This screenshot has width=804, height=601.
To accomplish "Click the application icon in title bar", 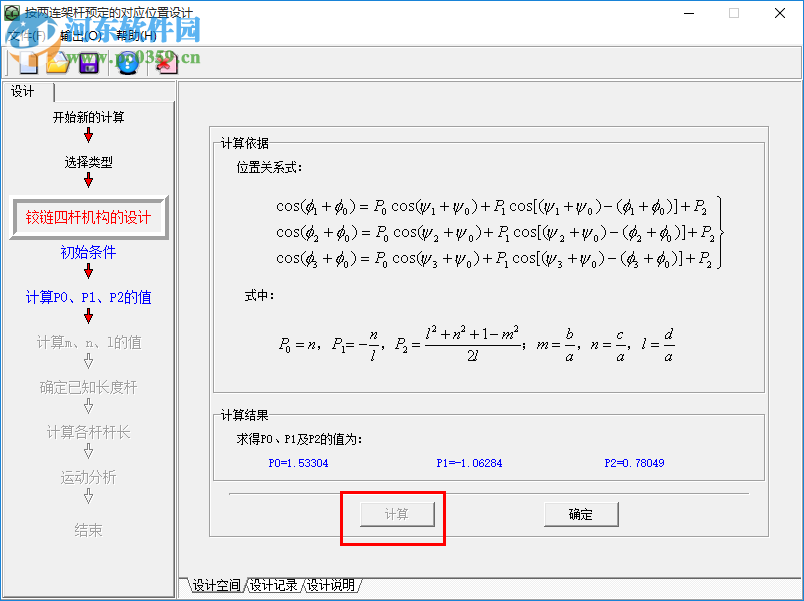I will pyautogui.click(x=12, y=13).
